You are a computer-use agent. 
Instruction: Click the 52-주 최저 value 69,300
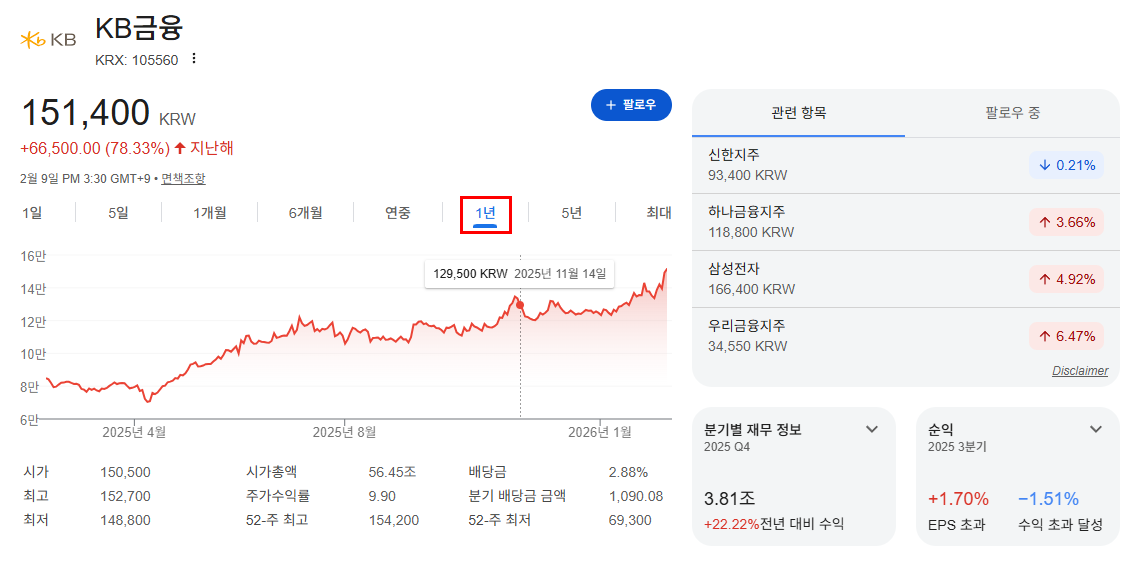click(630, 521)
